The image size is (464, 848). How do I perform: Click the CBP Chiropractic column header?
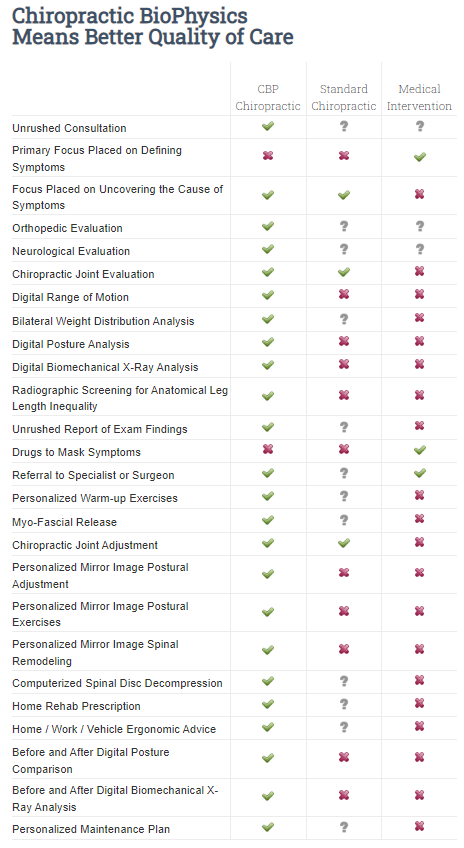(268, 97)
